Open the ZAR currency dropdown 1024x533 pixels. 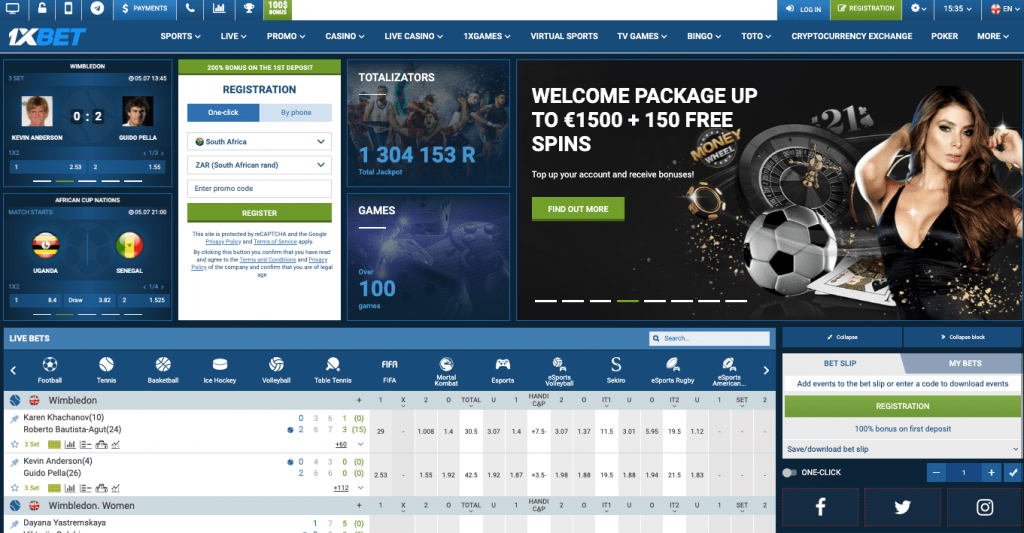[259, 165]
